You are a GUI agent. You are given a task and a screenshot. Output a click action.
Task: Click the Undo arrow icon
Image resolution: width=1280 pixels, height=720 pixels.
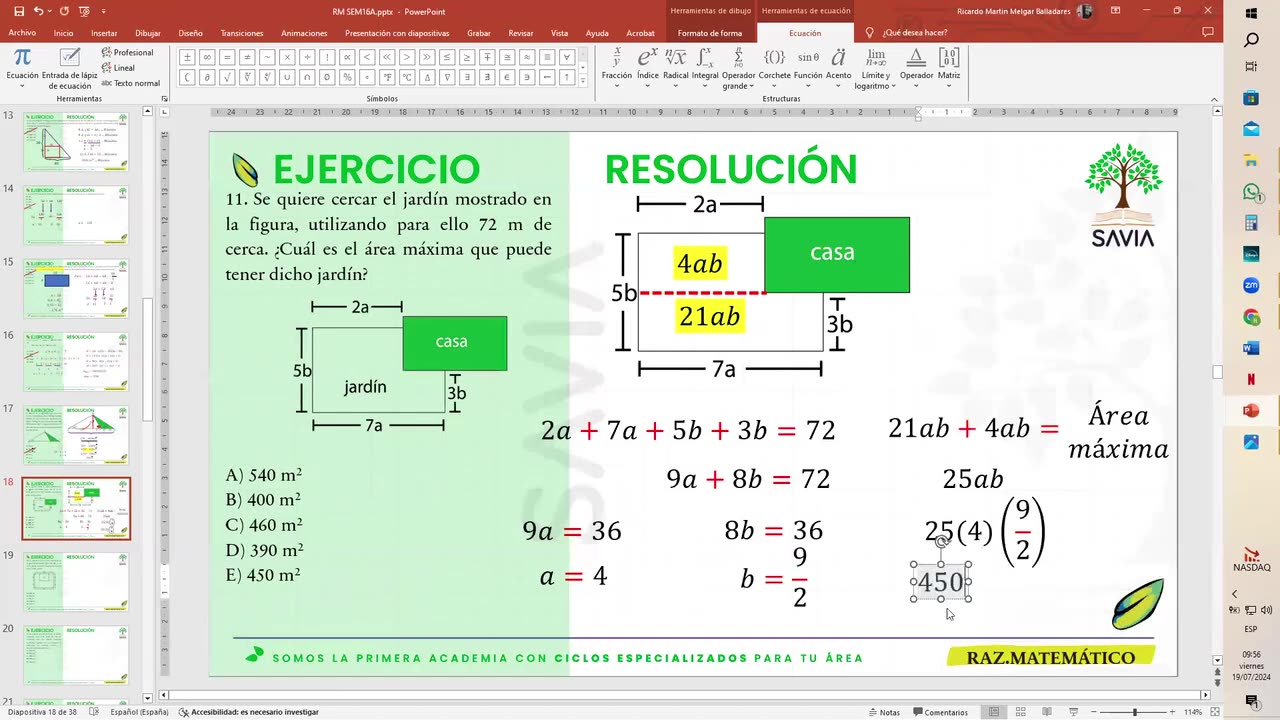click(38, 11)
